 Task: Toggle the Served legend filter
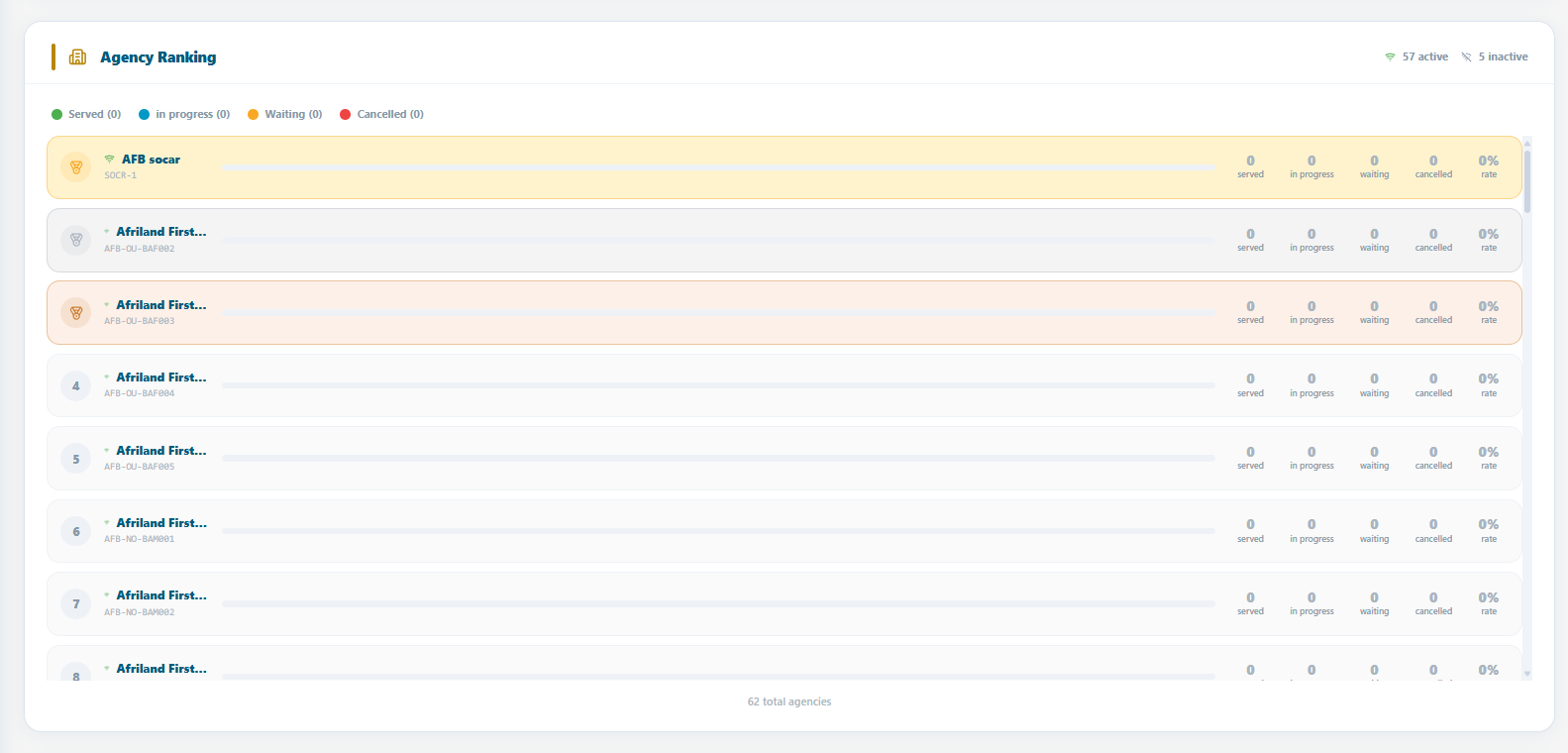pos(86,114)
